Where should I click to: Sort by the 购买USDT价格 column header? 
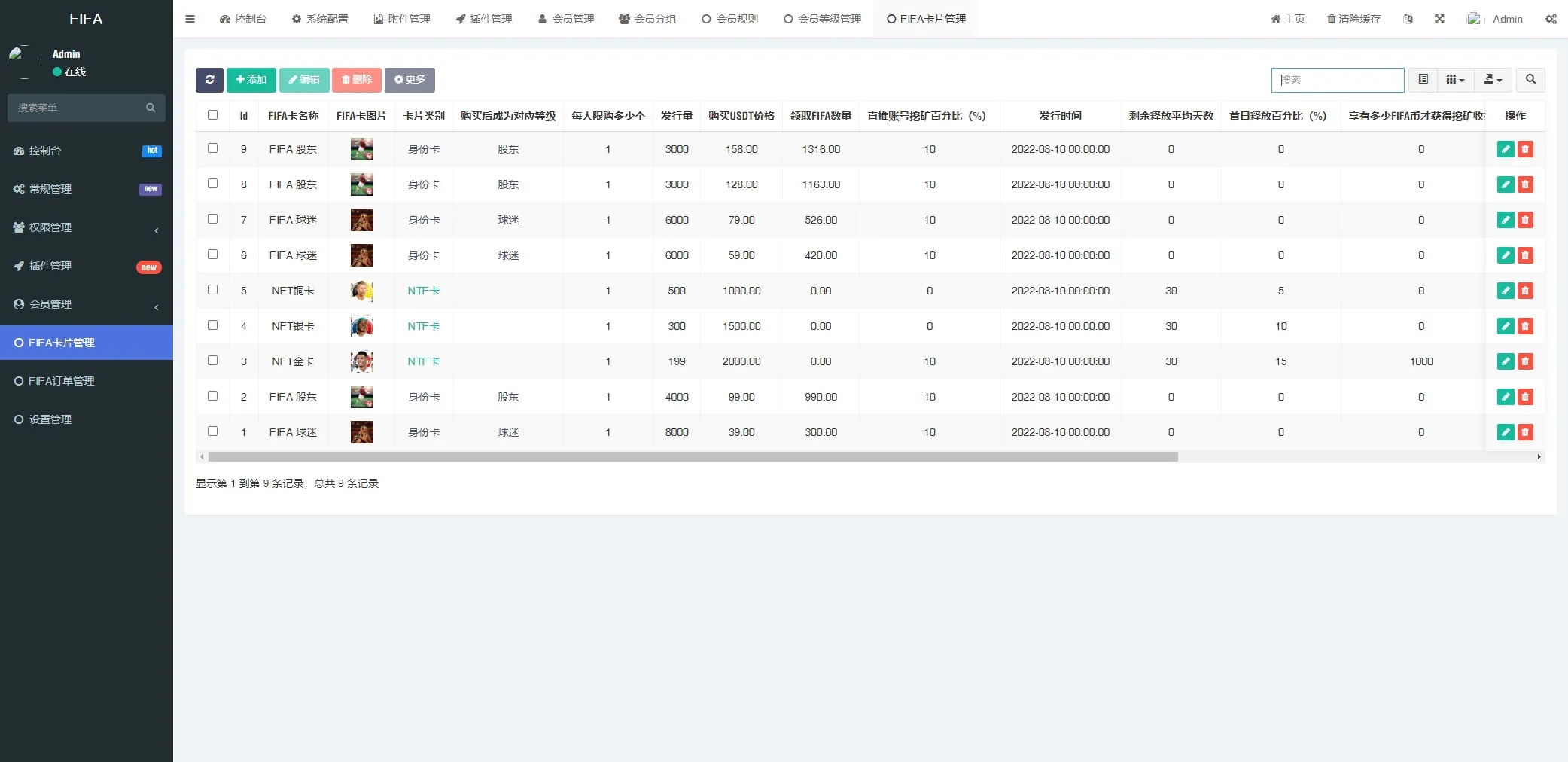click(x=741, y=116)
